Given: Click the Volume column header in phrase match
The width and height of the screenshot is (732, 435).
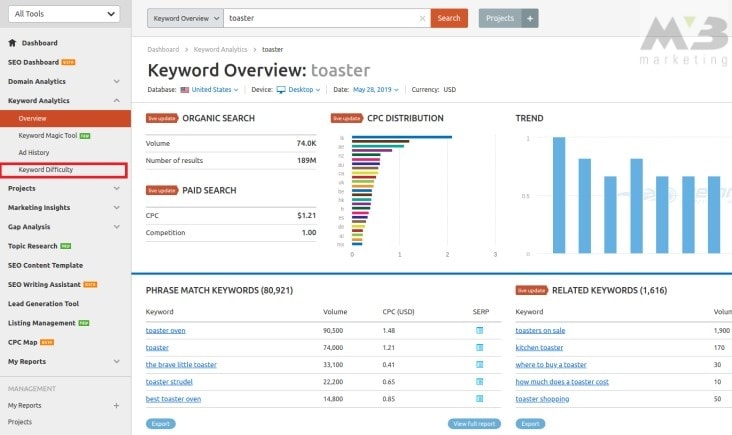Looking at the screenshot, I should (x=335, y=312).
